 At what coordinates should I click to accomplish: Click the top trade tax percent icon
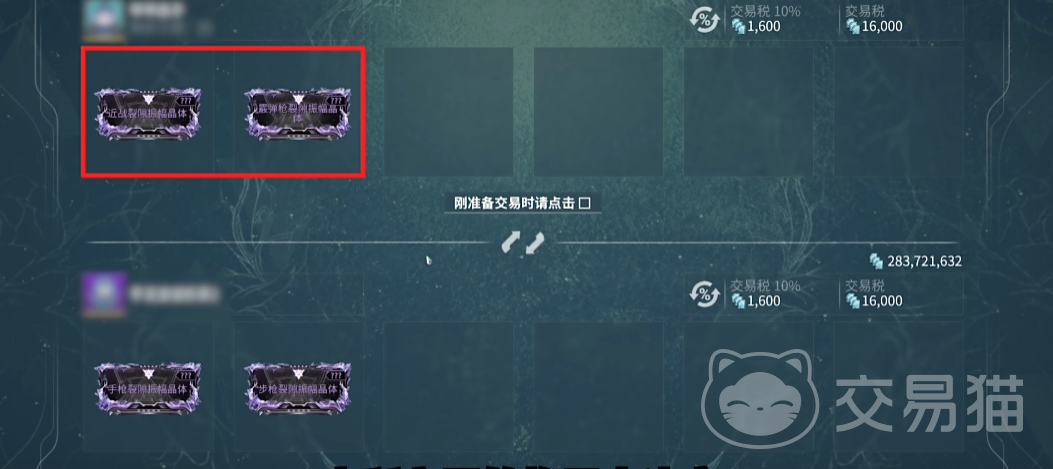(704, 19)
